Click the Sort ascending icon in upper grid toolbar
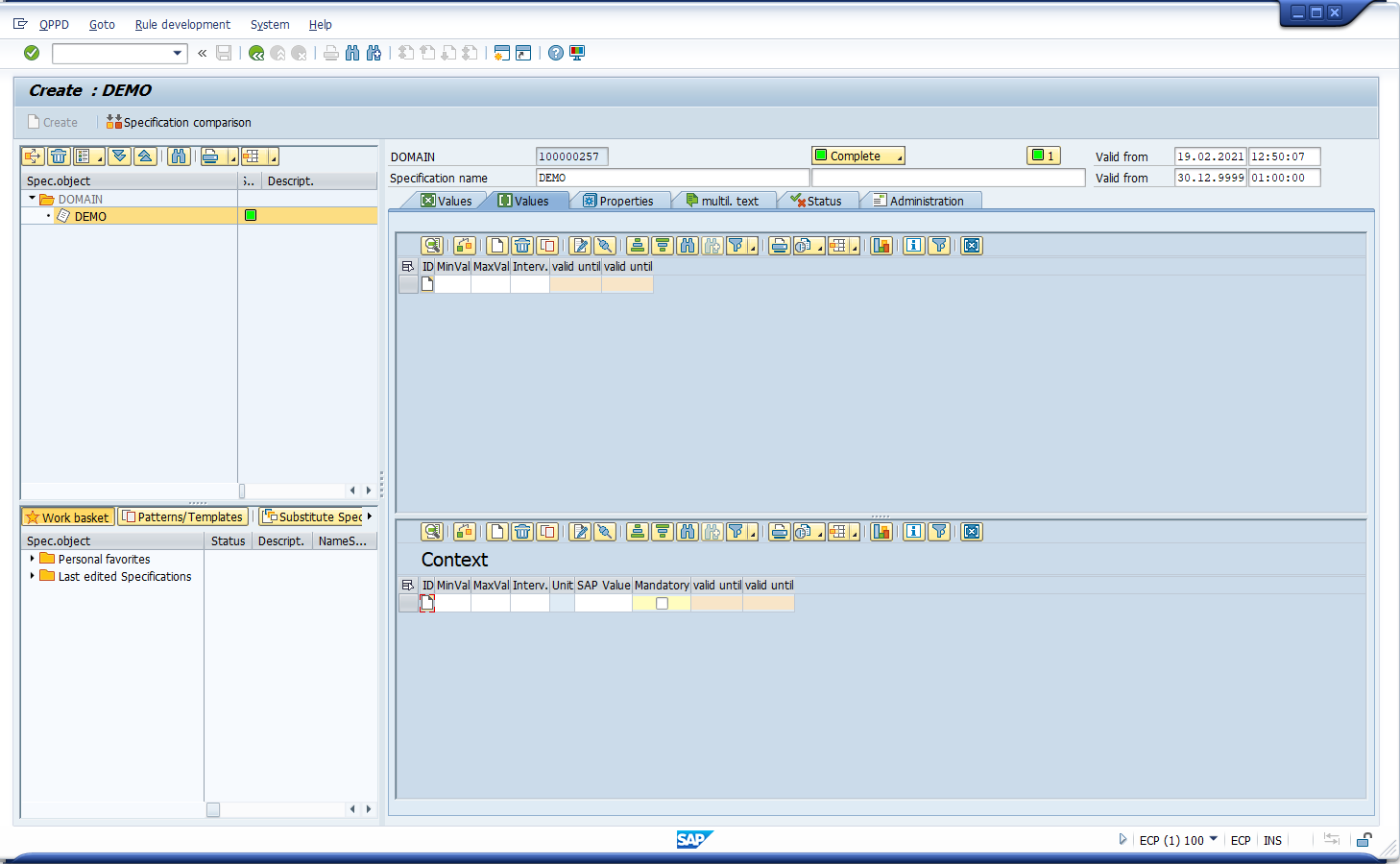1400x864 pixels. click(637, 246)
